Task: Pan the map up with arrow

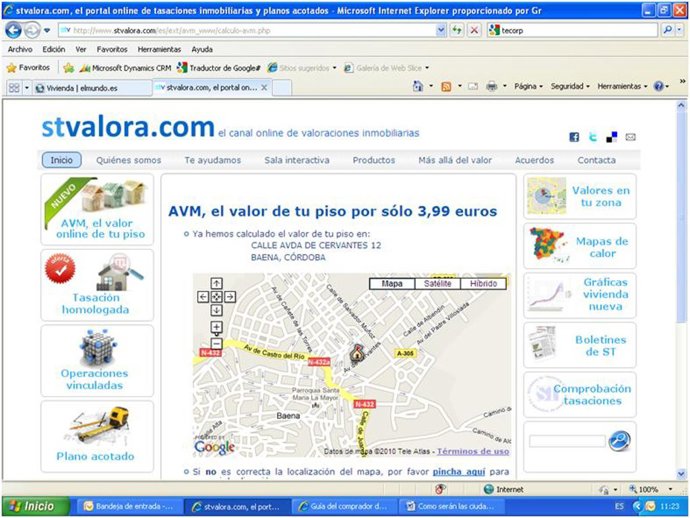Action: click(x=216, y=283)
